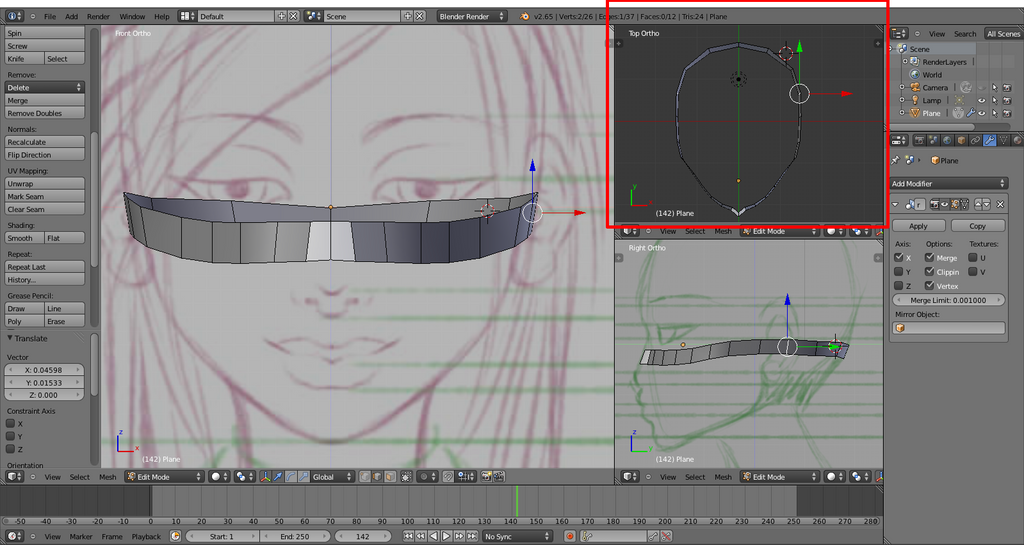Toggle the Lamp visibility eye icon
Screen dimensions: 1024x545
coord(981,100)
